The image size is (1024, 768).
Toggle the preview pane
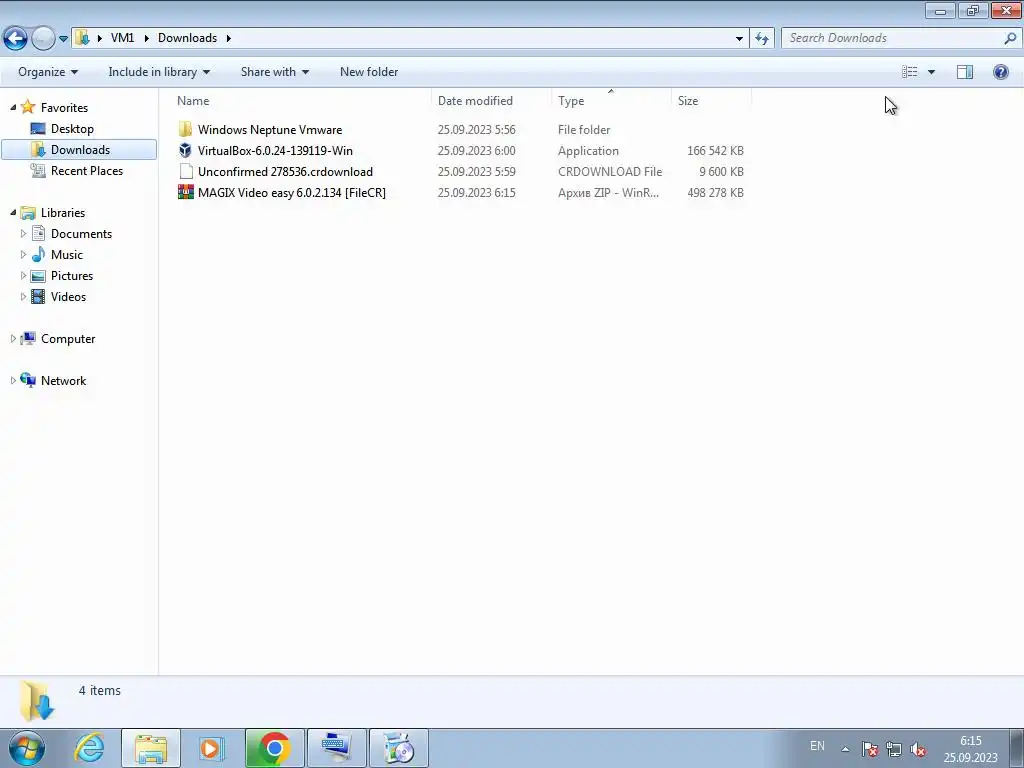pos(965,72)
